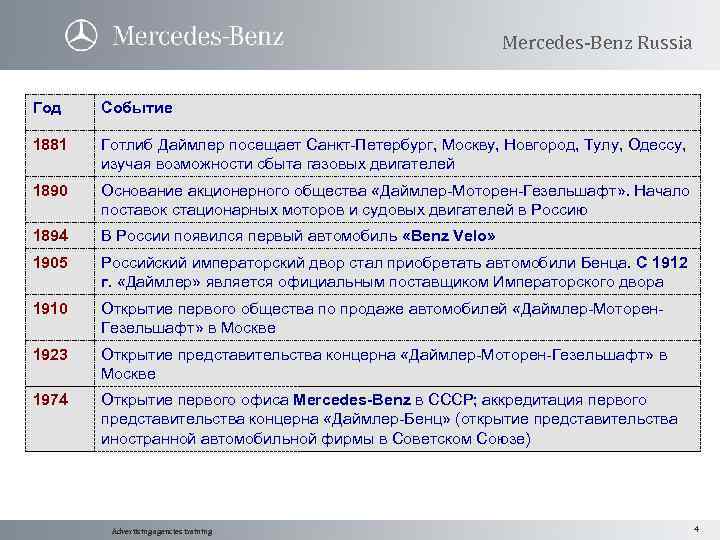Select the event about Готлиб Даймлер visiting cities

[393, 154]
